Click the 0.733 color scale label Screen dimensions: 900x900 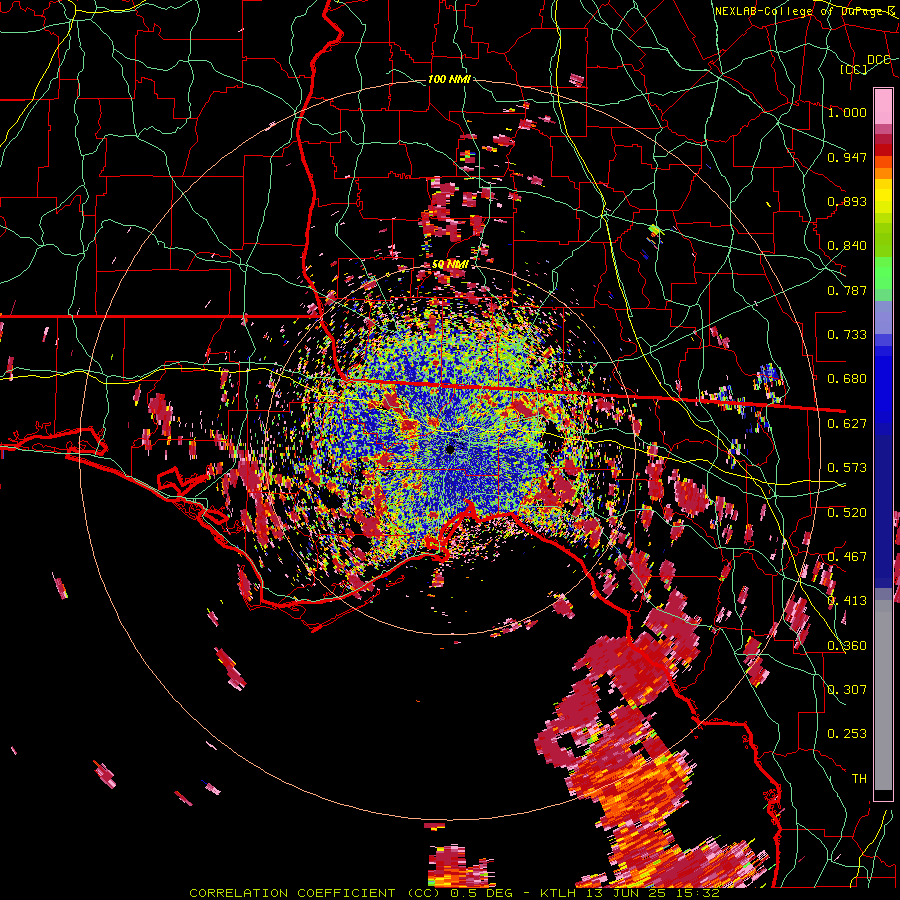847,335
